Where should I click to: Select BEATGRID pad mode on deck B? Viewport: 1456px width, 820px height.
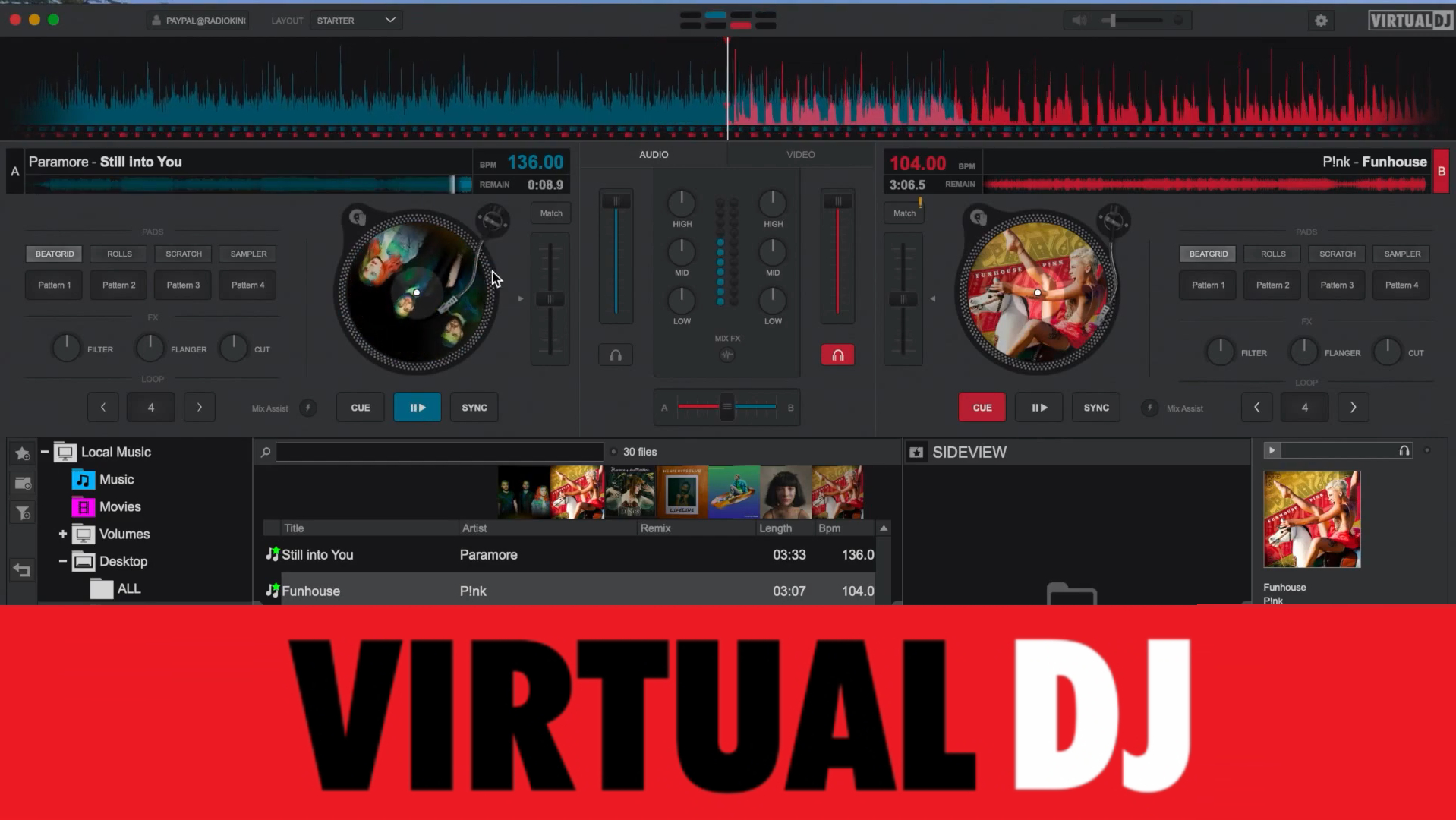pos(1209,254)
